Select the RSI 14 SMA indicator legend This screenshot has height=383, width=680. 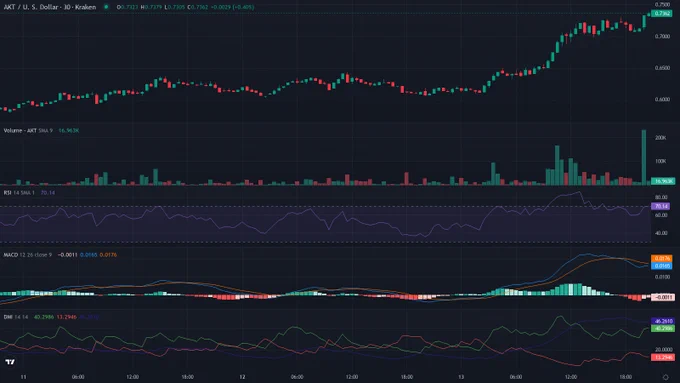click(19, 193)
